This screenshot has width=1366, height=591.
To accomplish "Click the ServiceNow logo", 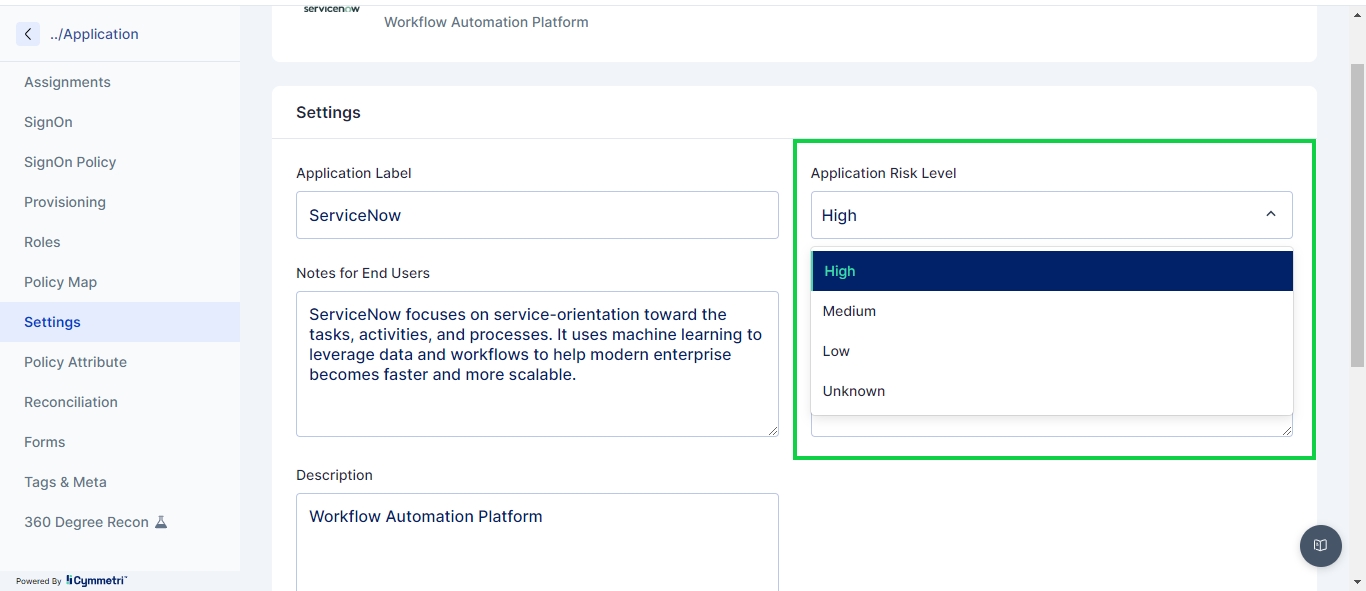I will tap(331, 9).
